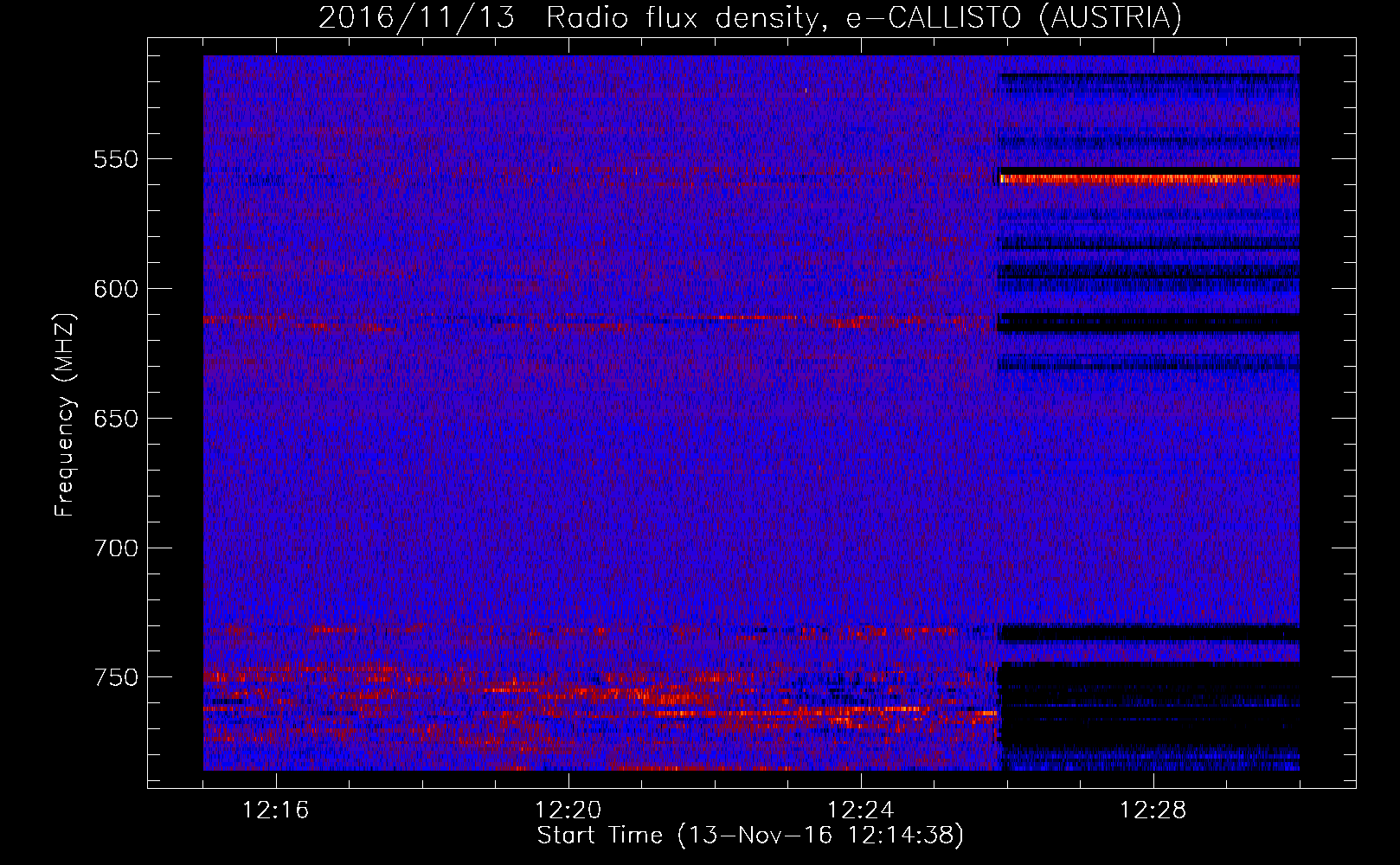1400x865 pixels.
Task: Click the black band near 613 MHz after 12:26
Action: 1149,323
